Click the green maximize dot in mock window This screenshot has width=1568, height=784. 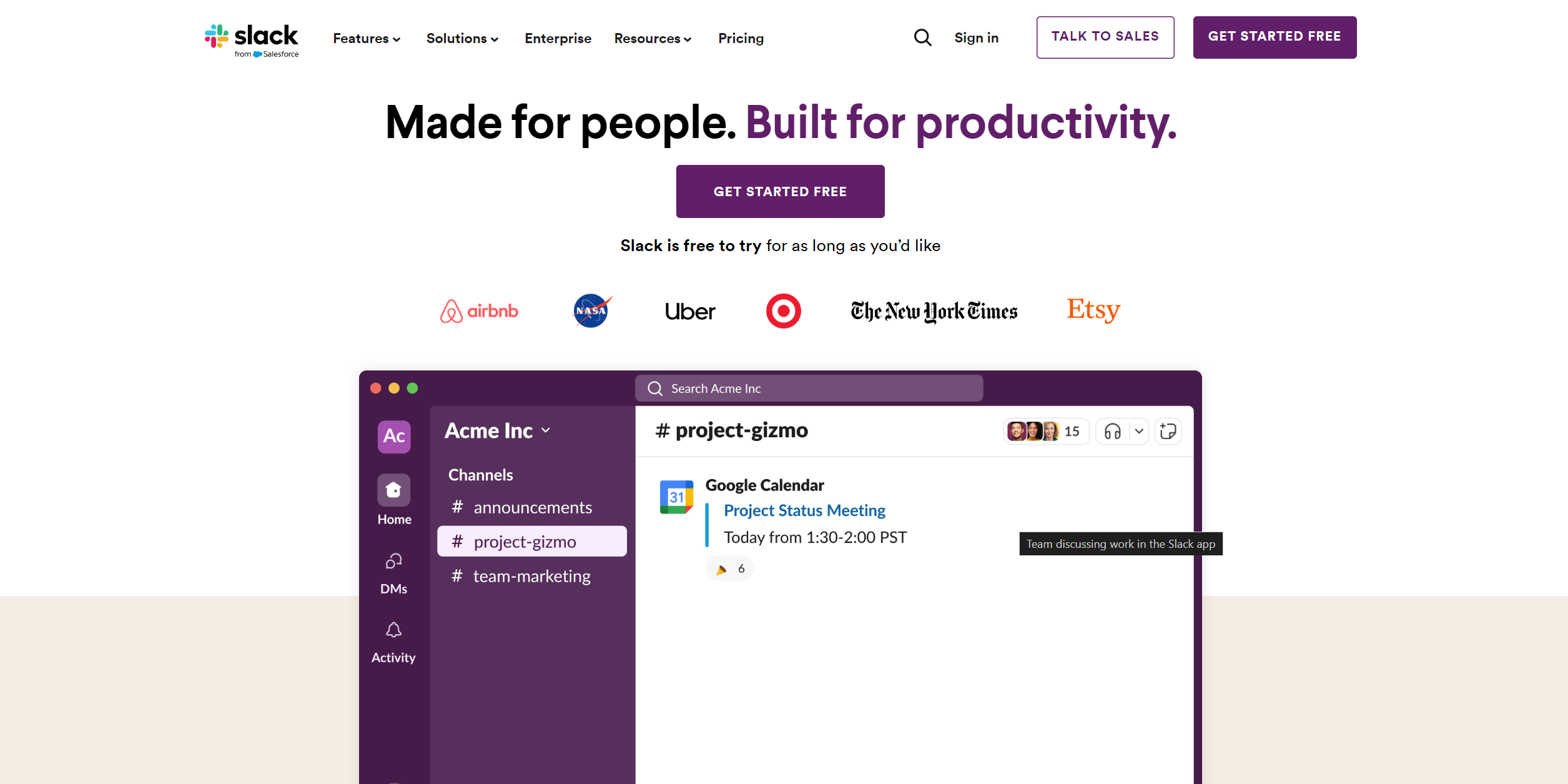click(412, 388)
